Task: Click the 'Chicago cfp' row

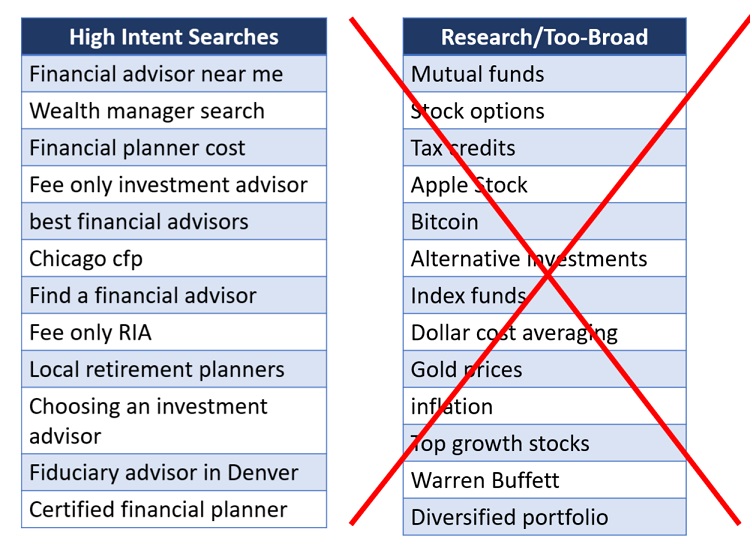Action: point(86,259)
